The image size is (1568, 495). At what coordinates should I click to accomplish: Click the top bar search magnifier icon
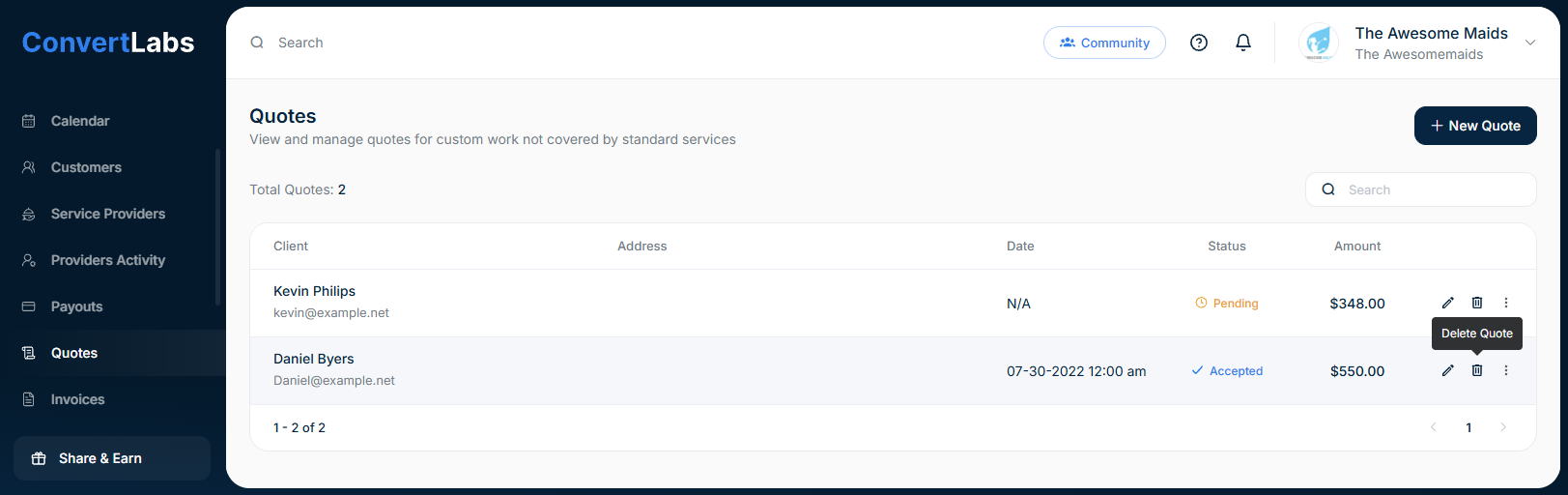[x=257, y=43]
